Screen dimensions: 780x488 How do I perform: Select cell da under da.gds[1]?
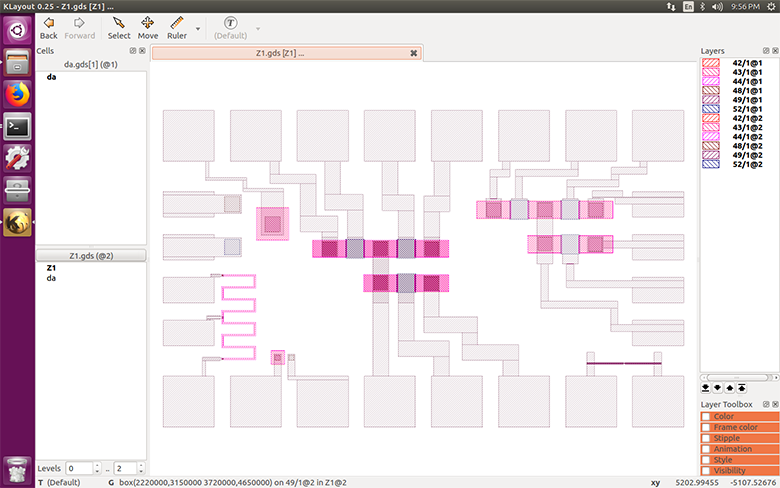(x=51, y=77)
